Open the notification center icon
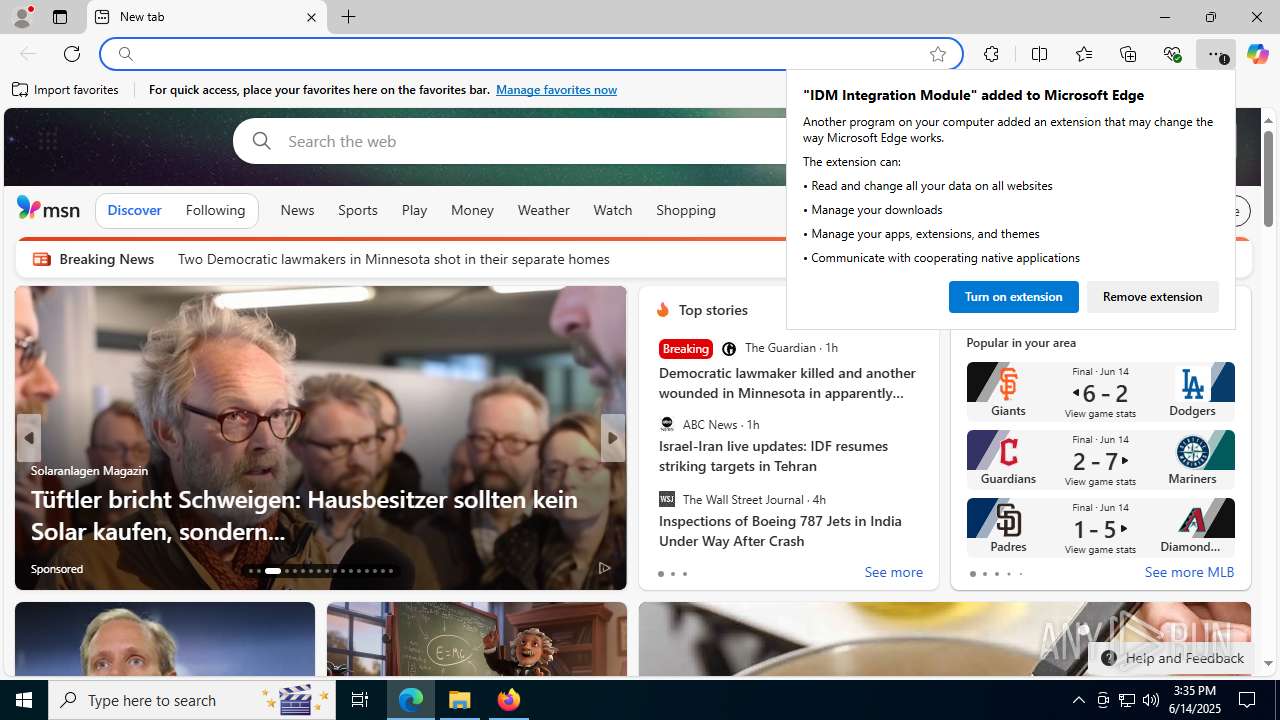This screenshot has height=720, width=1280. coord(1247,700)
